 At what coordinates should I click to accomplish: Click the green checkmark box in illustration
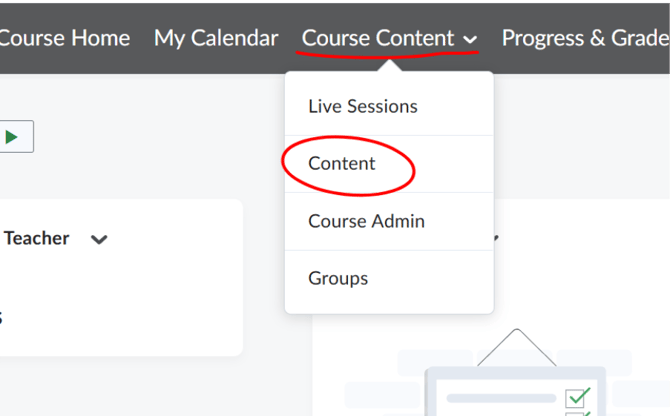point(577,397)
